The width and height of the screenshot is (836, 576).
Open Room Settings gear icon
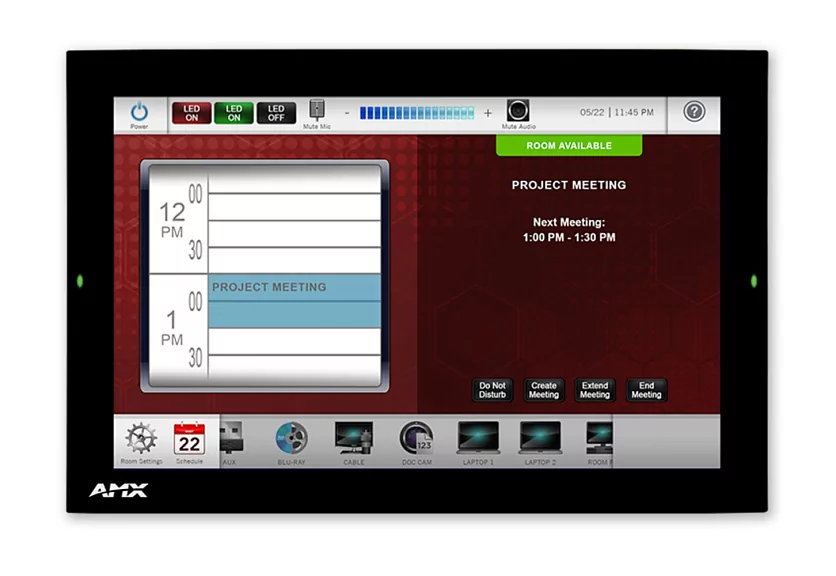click(141, 439)
